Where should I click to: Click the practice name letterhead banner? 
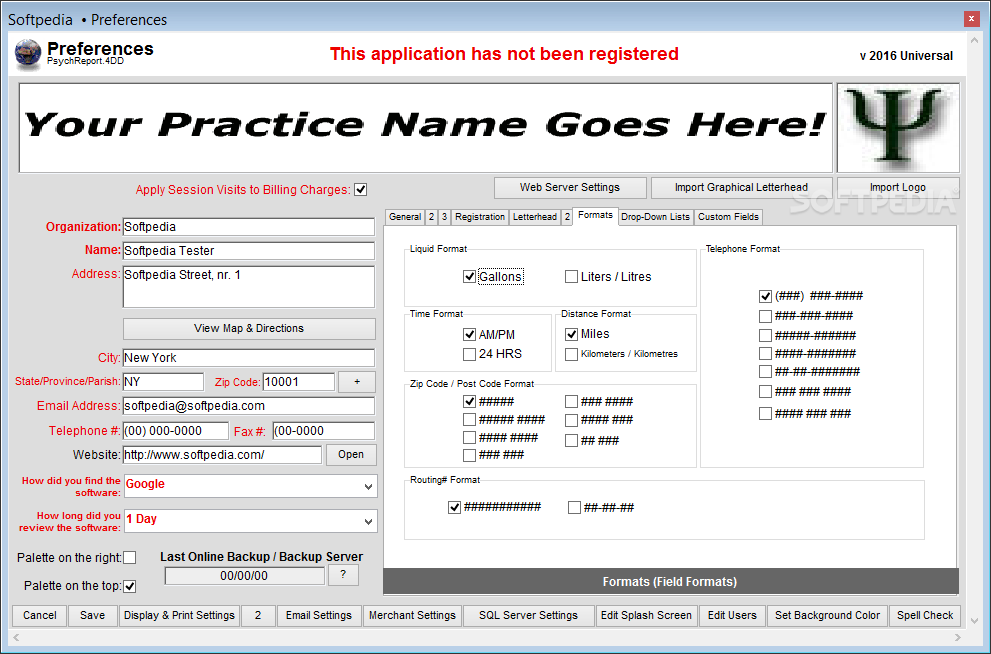tap(425, 128)
